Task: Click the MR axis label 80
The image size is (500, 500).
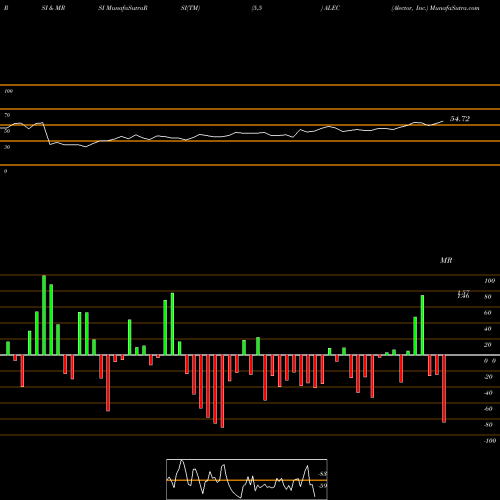Action: (x=488, y=297)
